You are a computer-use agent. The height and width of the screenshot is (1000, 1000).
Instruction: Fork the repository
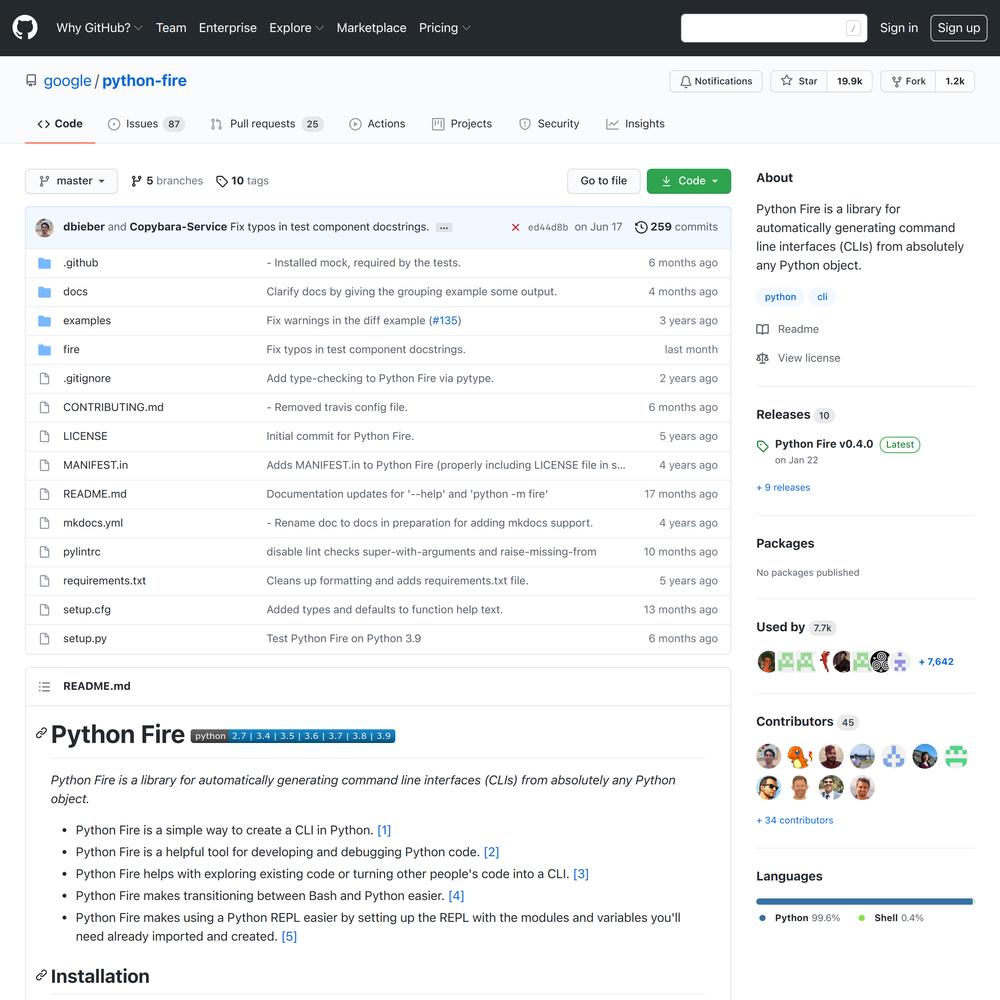pyautogui.click(x=908, y=81)
